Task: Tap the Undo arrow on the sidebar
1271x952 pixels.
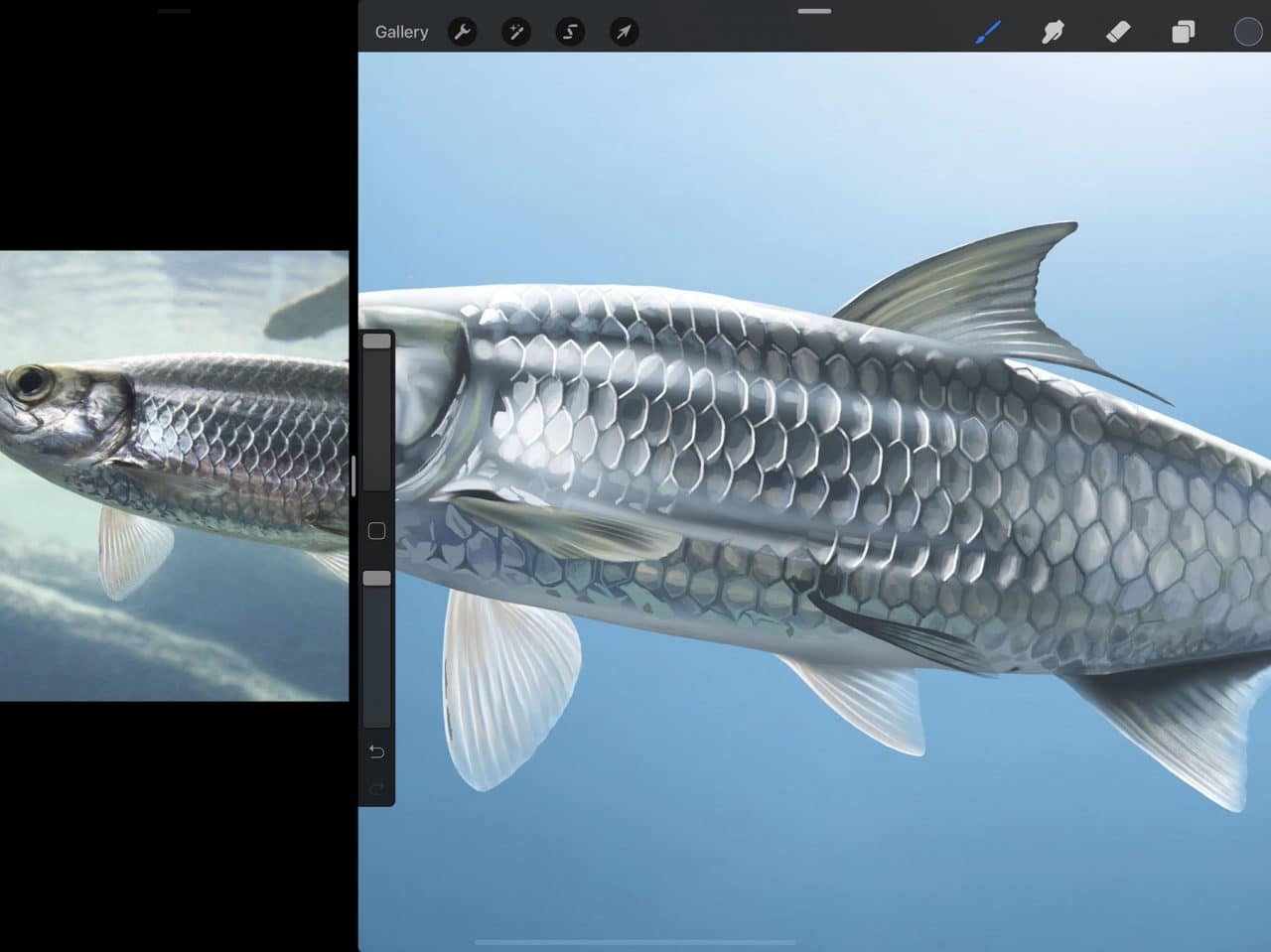Action: (376, 751)
